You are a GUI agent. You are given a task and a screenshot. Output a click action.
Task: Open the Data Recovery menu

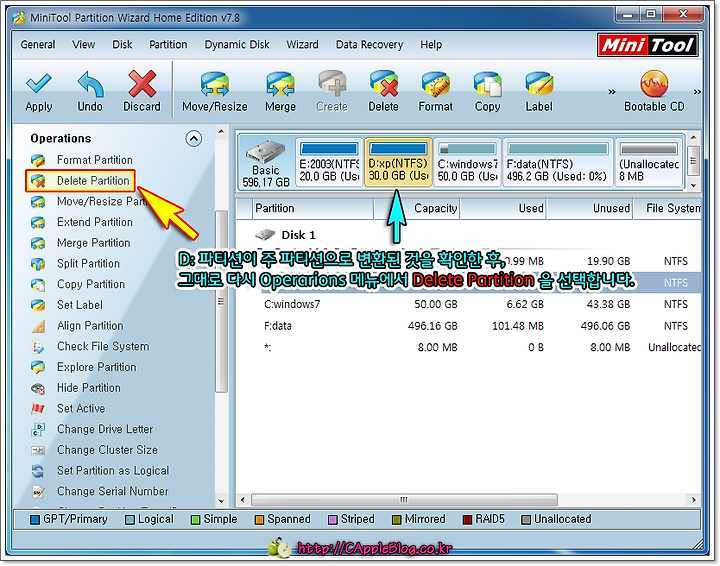(x=369, y=45)
